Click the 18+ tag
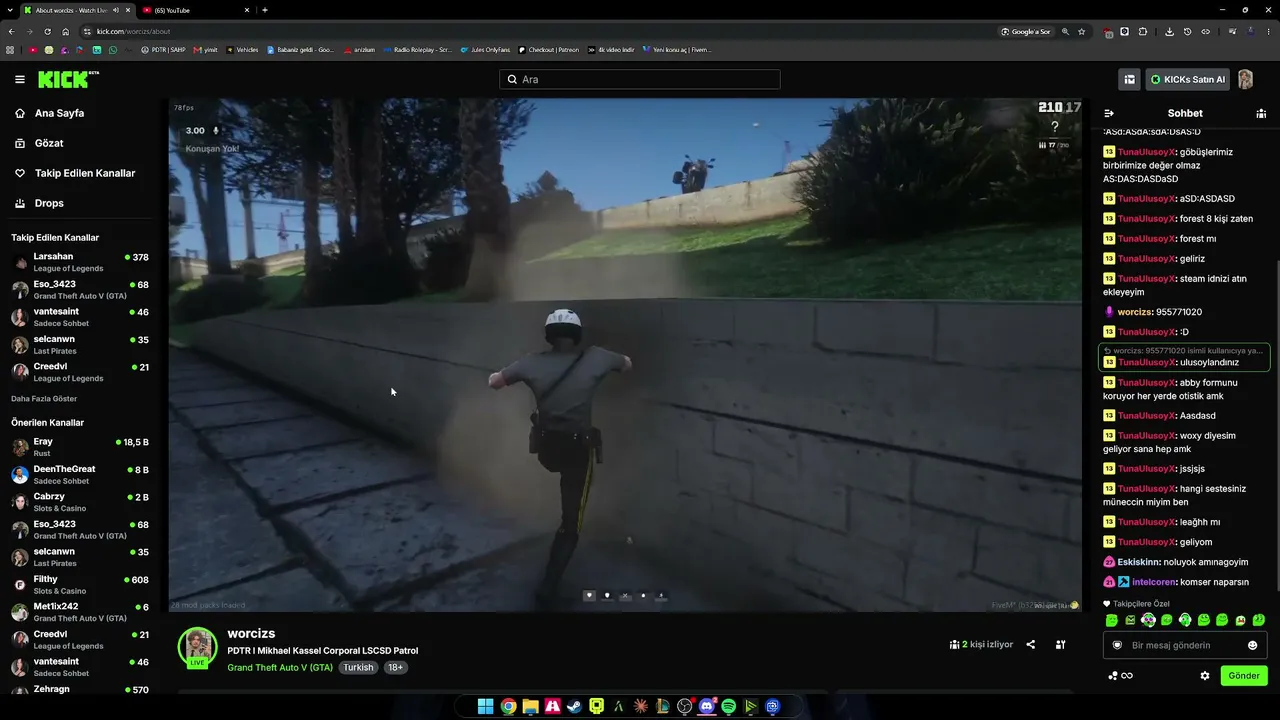1280x720 pixels. tap(395, 667)
